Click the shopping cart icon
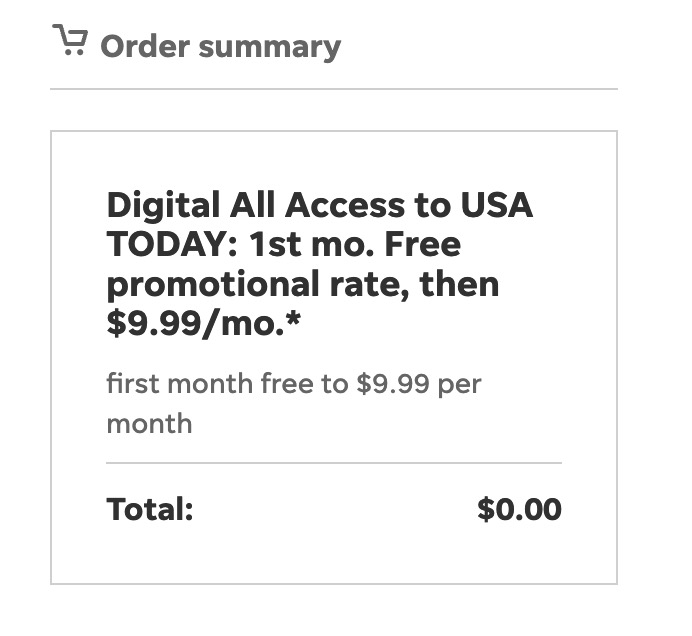 [69, 42]
